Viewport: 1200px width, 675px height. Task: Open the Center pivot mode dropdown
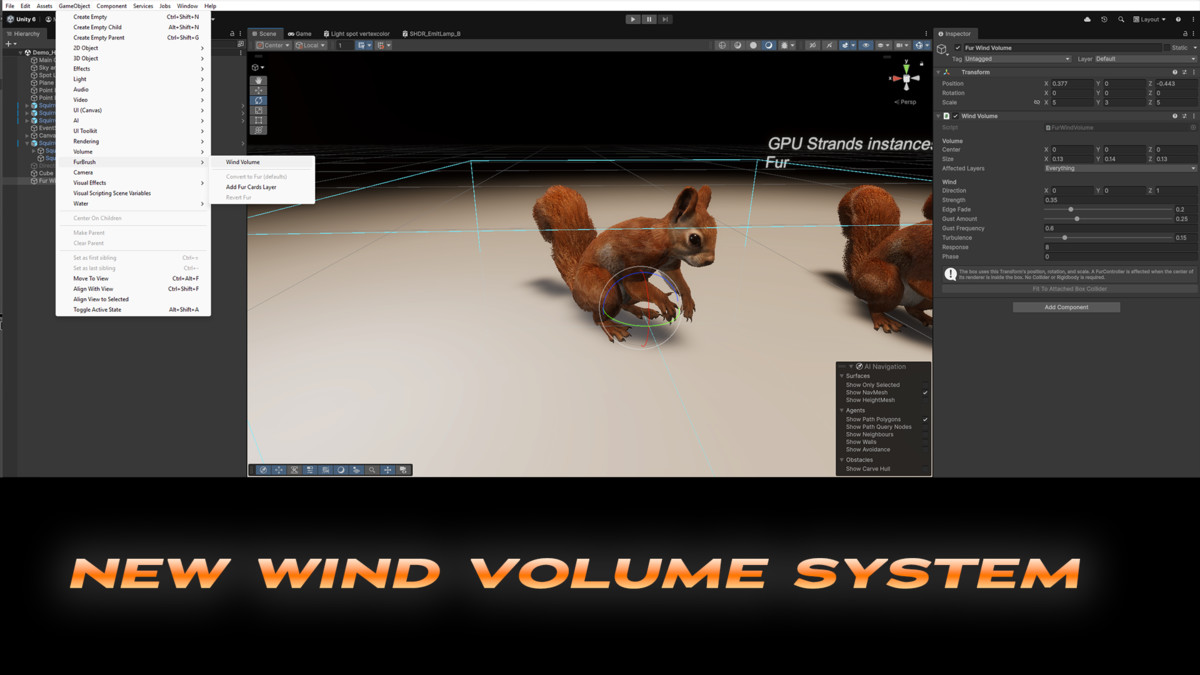[272, 45]
